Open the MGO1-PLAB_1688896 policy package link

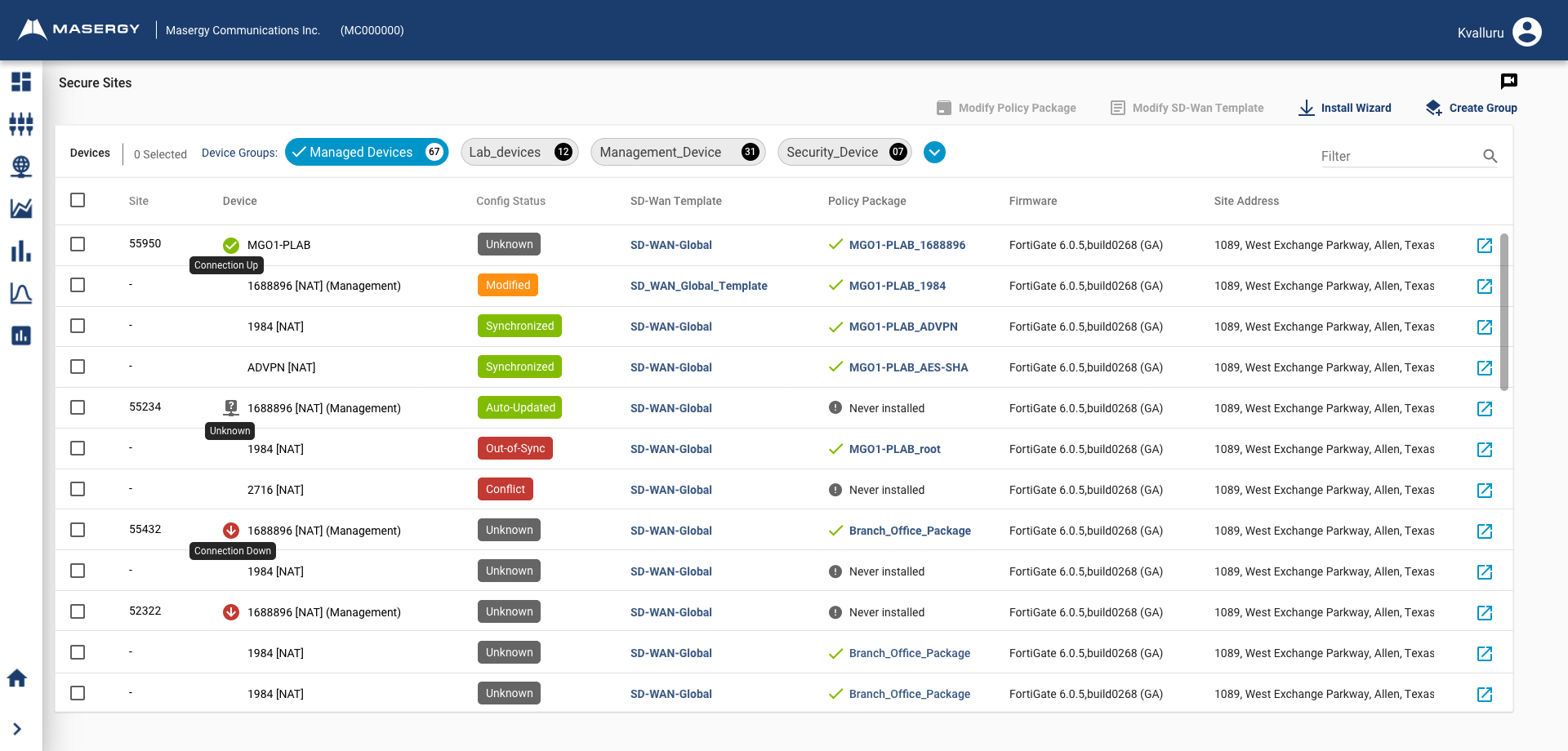pyautogui.click(x=907, y=244)
